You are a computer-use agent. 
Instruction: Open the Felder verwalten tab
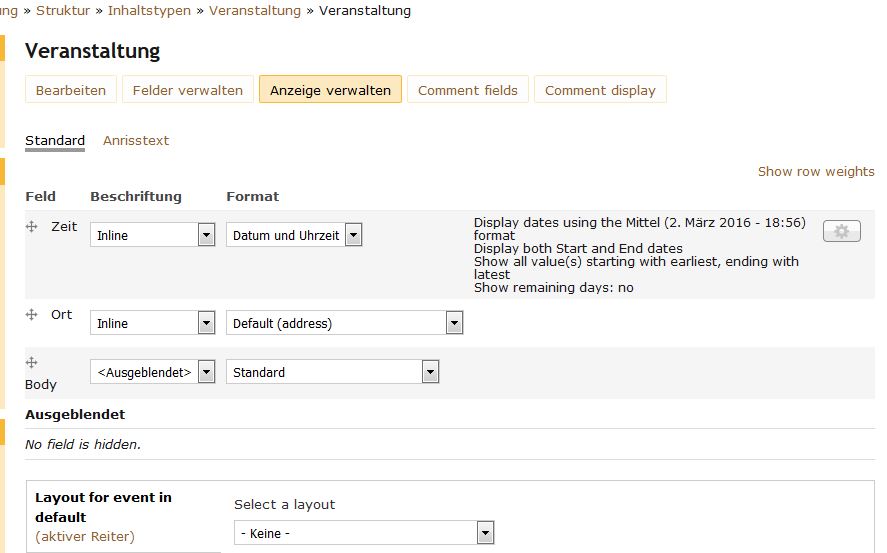(x=188, y=90)
